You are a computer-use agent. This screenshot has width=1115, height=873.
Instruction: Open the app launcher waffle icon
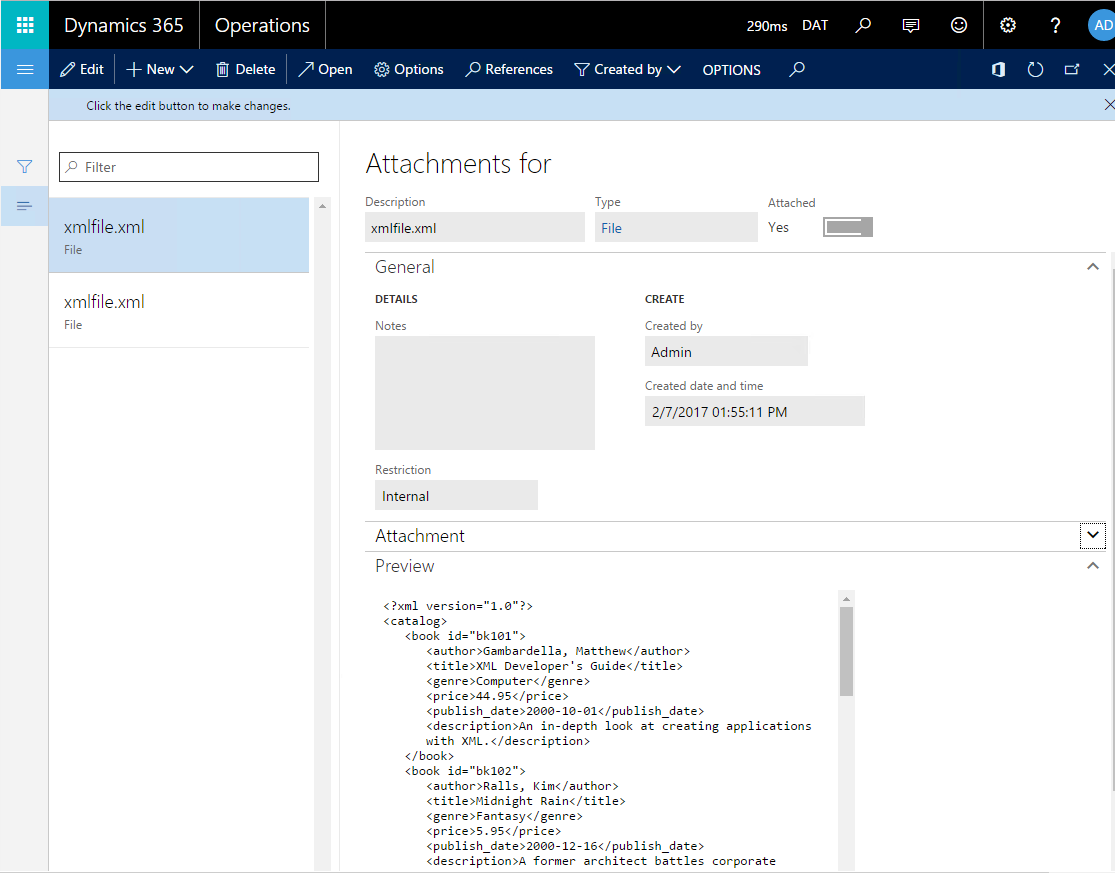point(25,25)
